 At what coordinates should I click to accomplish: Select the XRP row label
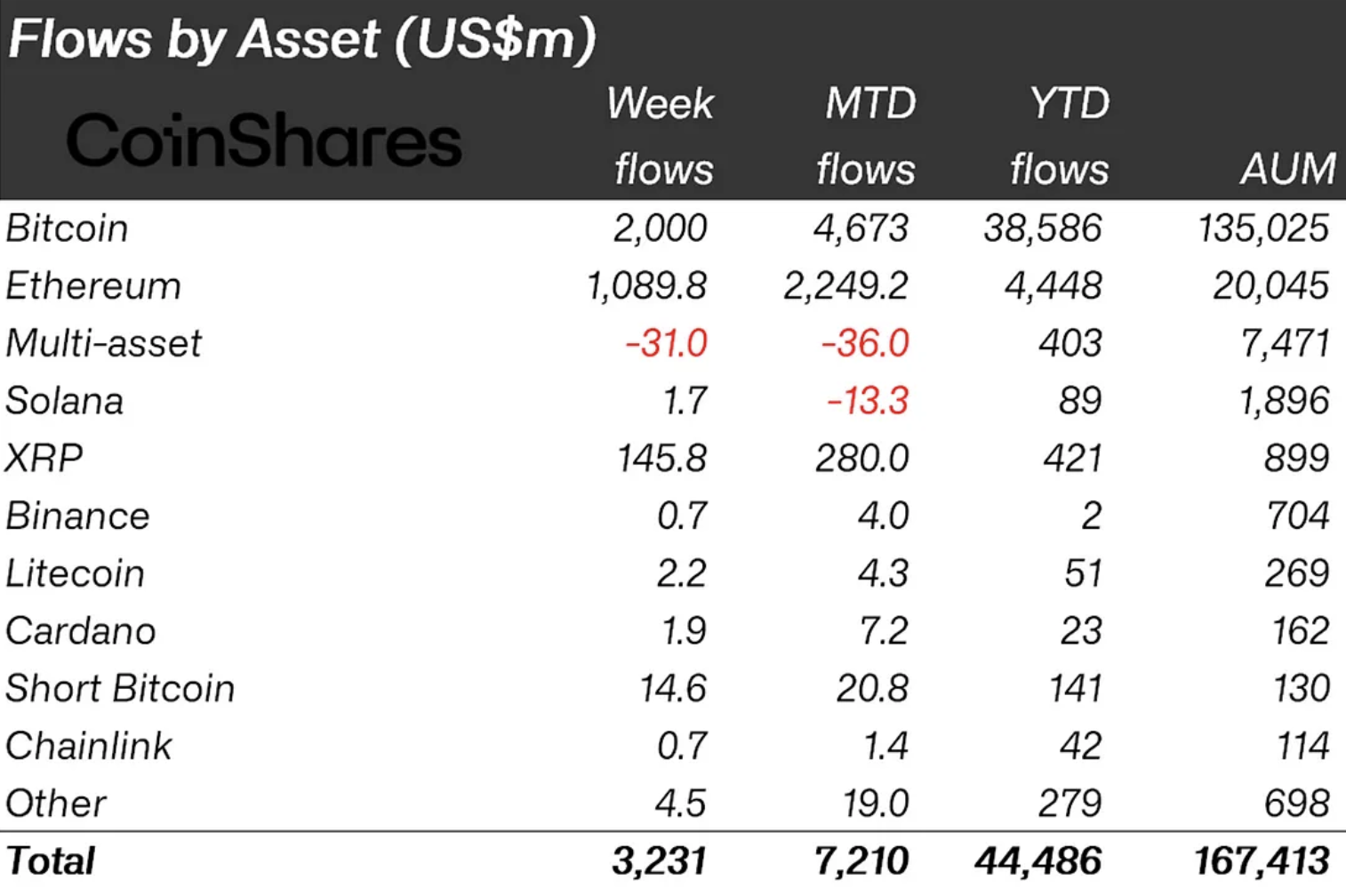(44, 459)
